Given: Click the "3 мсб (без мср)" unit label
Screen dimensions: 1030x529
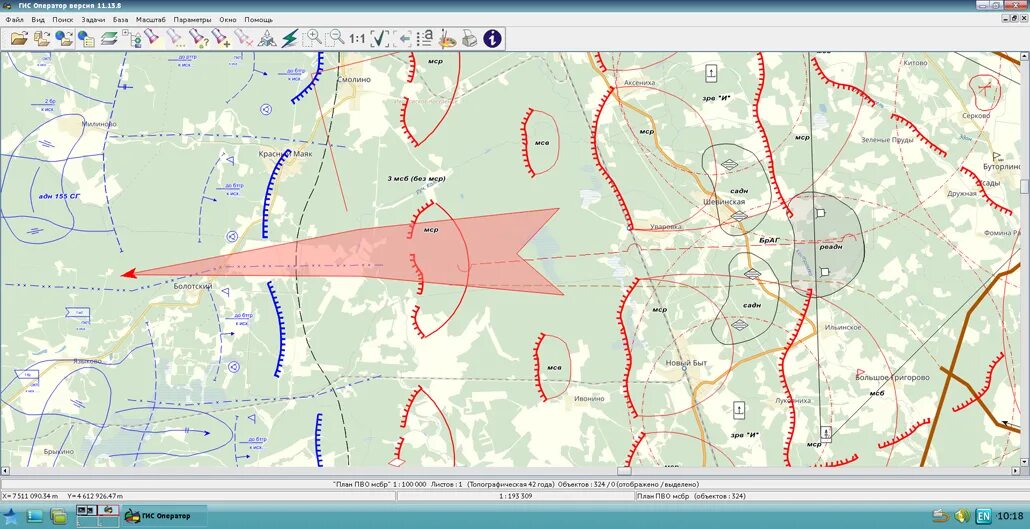Looking at the screenshot, I should pos(417,179).
